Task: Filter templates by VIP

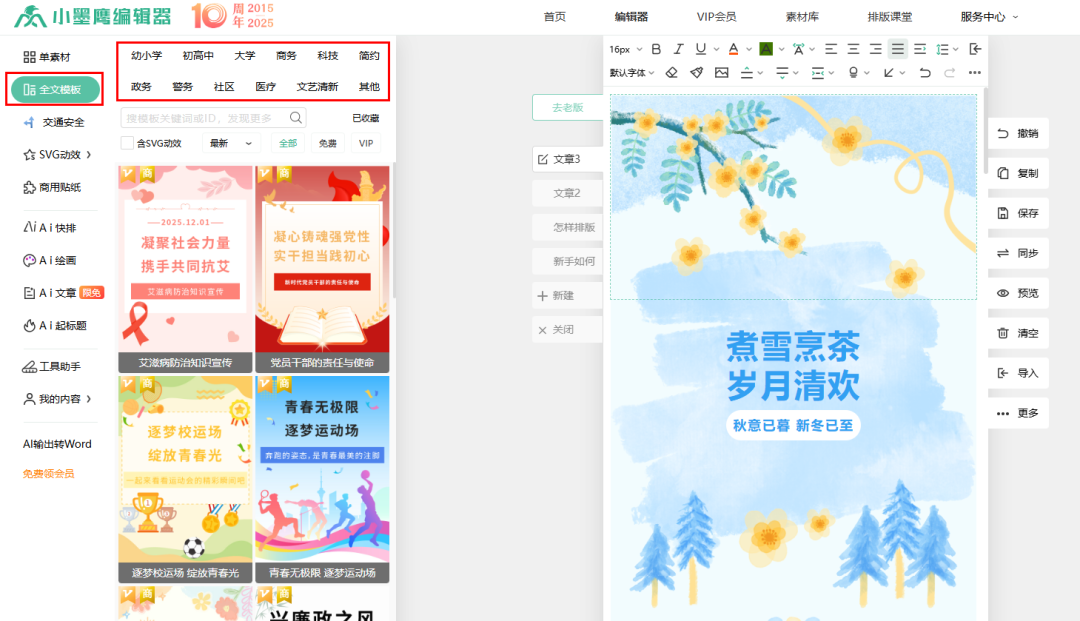Action: [366, 143]
